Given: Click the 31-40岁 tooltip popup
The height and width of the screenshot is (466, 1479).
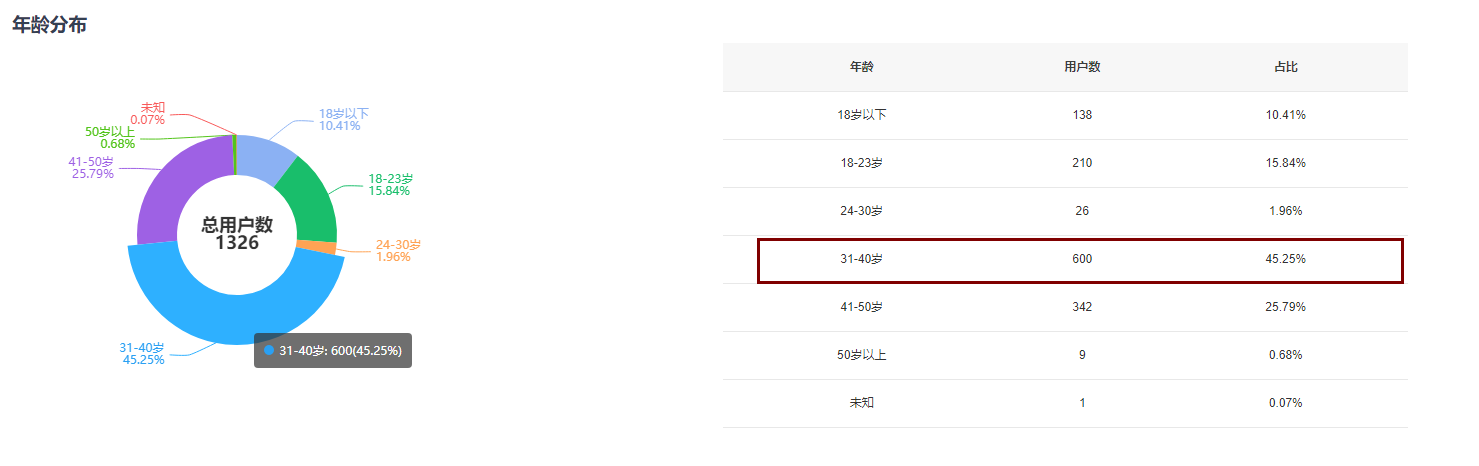Looking at the screenshot, I should (333, 351).
